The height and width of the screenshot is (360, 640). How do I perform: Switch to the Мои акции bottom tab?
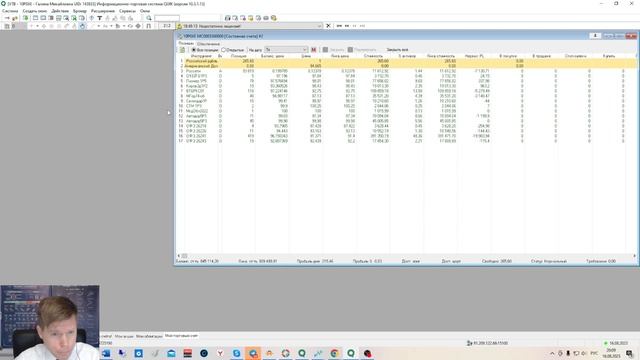[x=124, y=336]
